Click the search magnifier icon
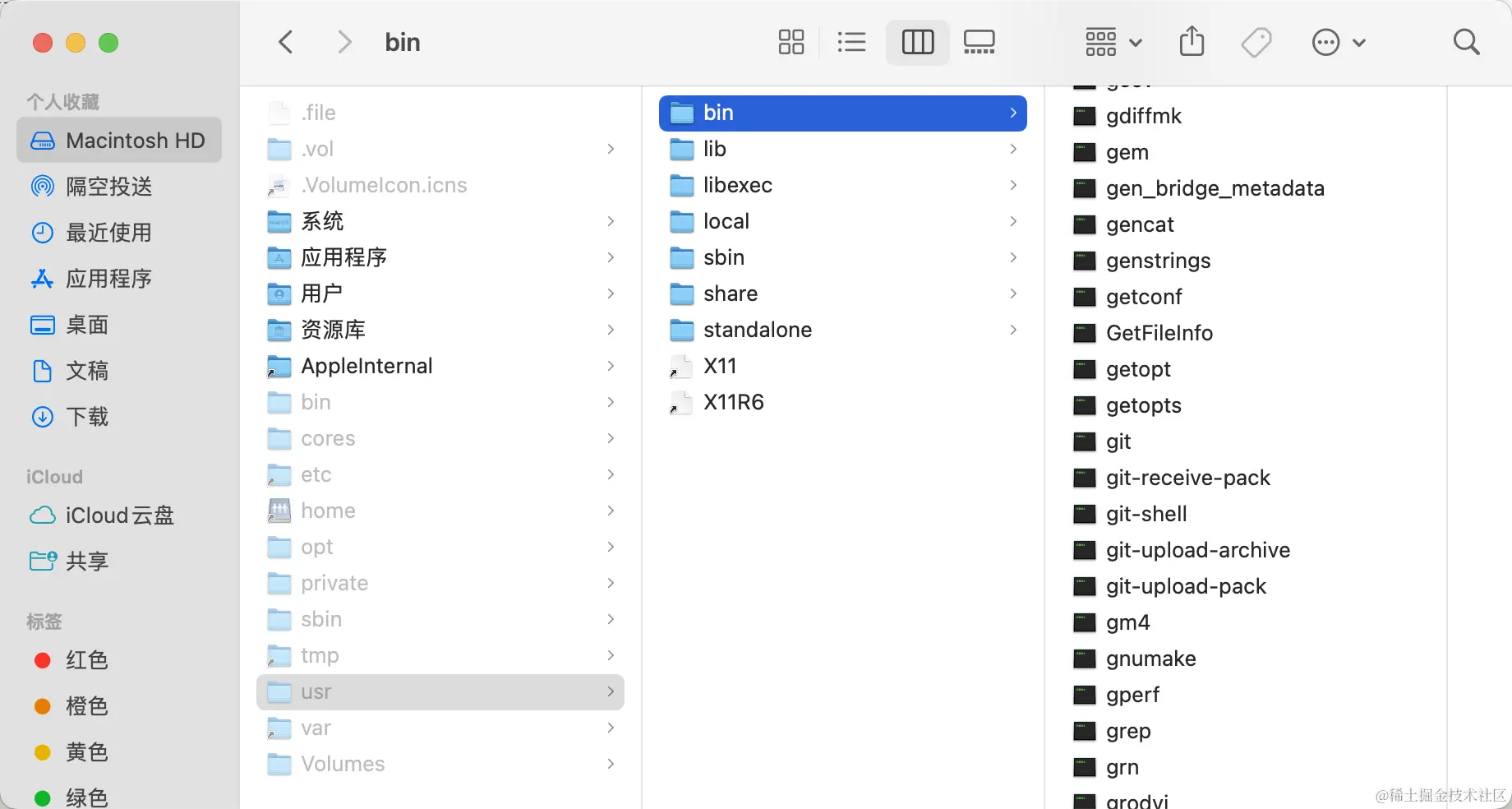The image size is (1512, 809). point(1467,42)
